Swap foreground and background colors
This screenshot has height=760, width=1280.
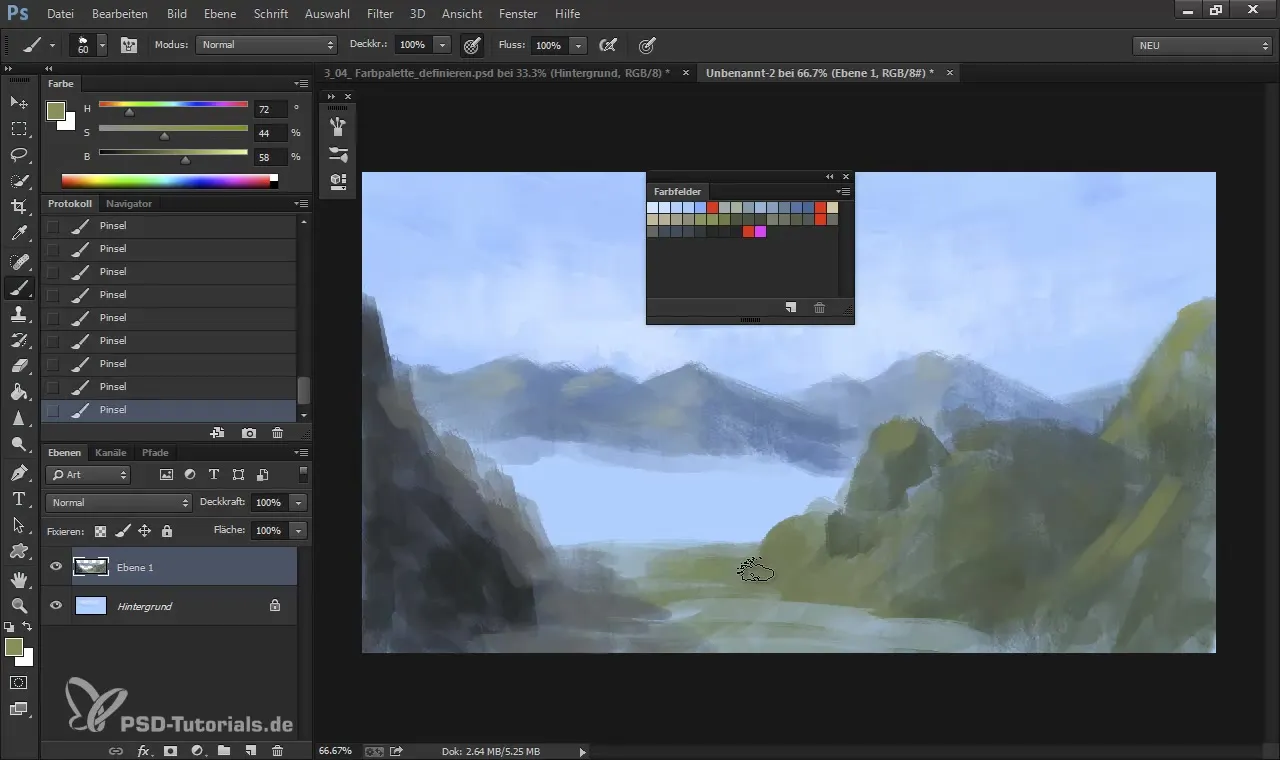[27, 627]
